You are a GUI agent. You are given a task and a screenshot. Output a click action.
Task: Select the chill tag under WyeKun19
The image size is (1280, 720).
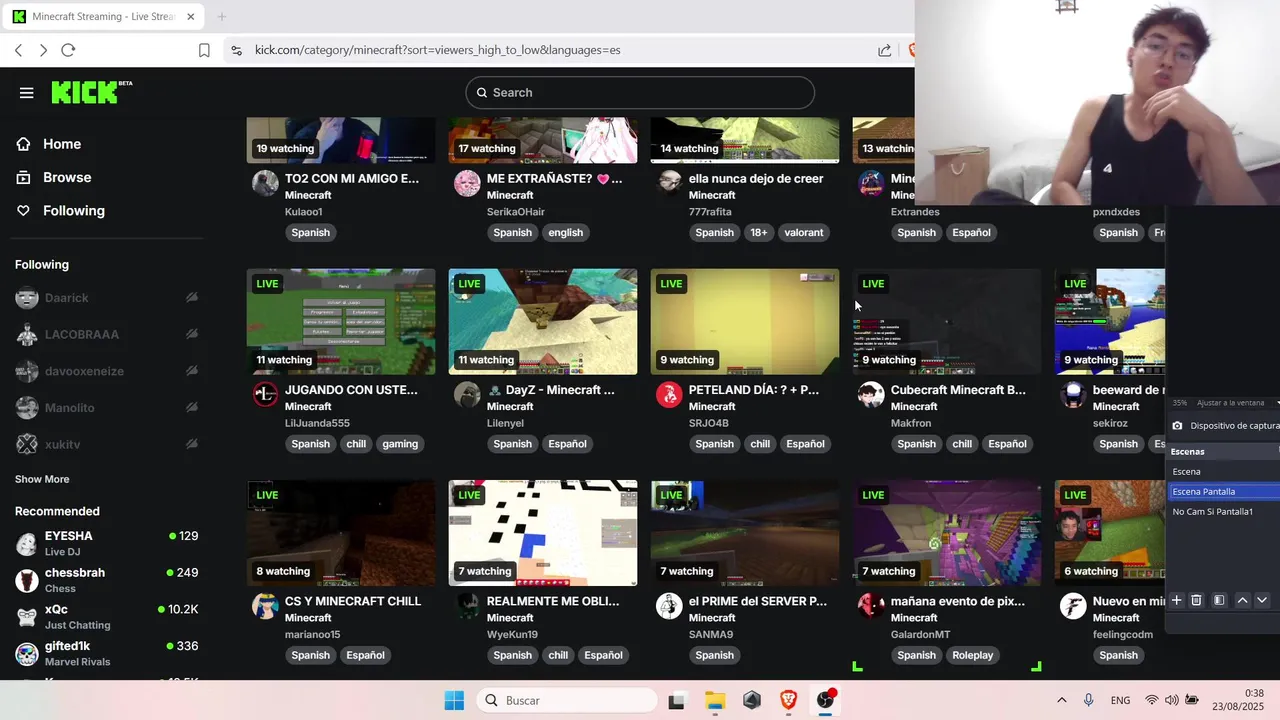coord(558,655)
